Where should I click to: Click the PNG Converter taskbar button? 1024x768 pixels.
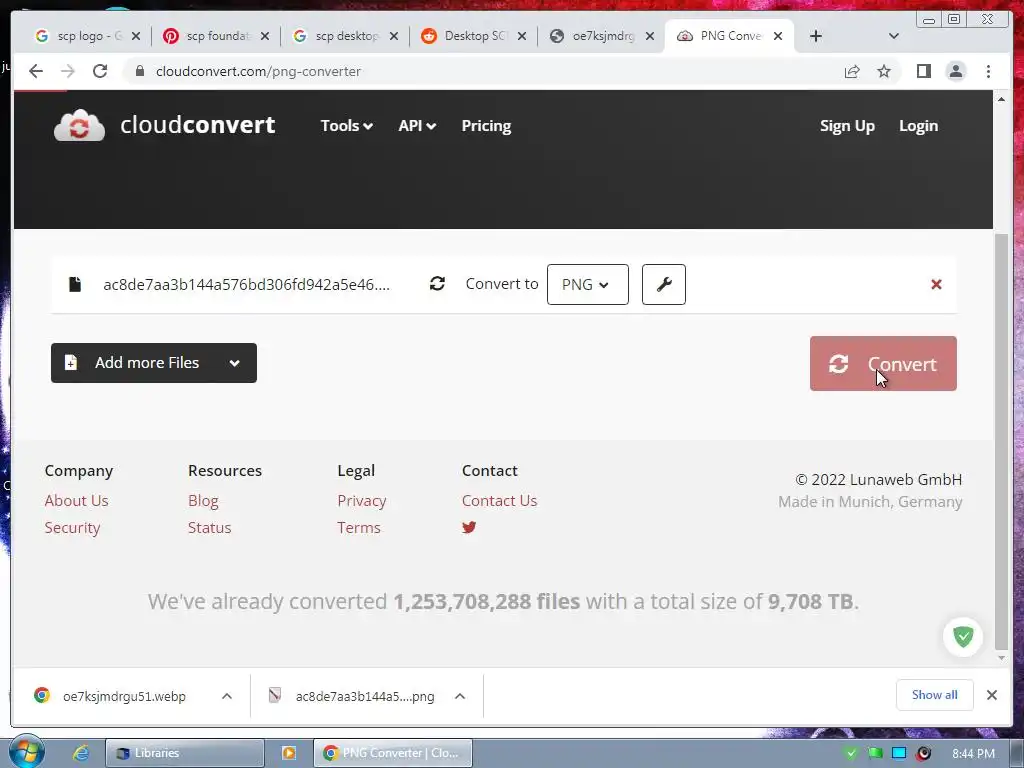tap(392, 753)
